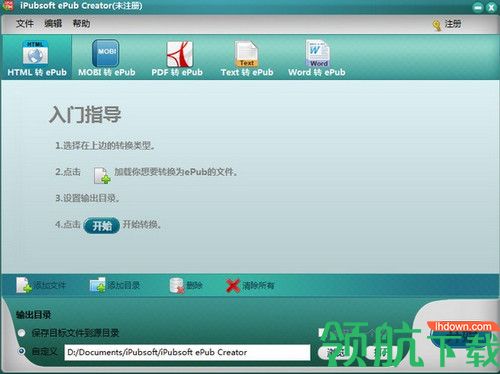
Task: Open the 帮助 menu
Action: pos(81,24)
